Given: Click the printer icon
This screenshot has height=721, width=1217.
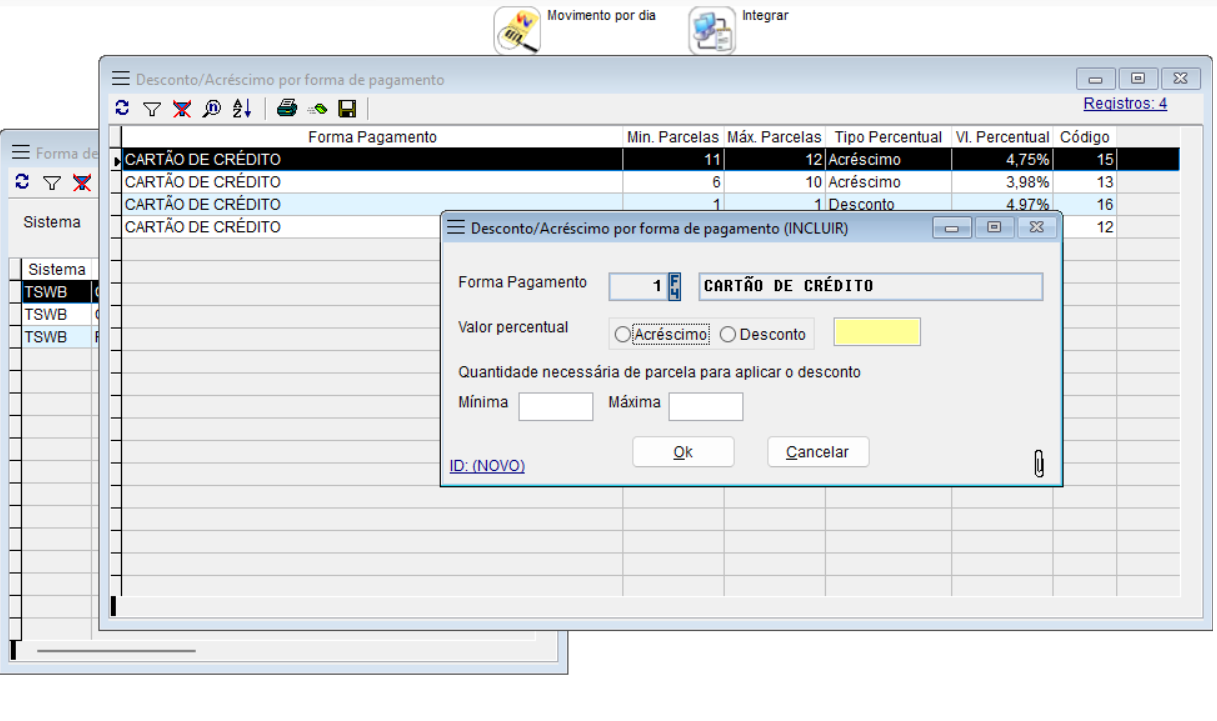Looking at the screenshot, I should (287, 108).
